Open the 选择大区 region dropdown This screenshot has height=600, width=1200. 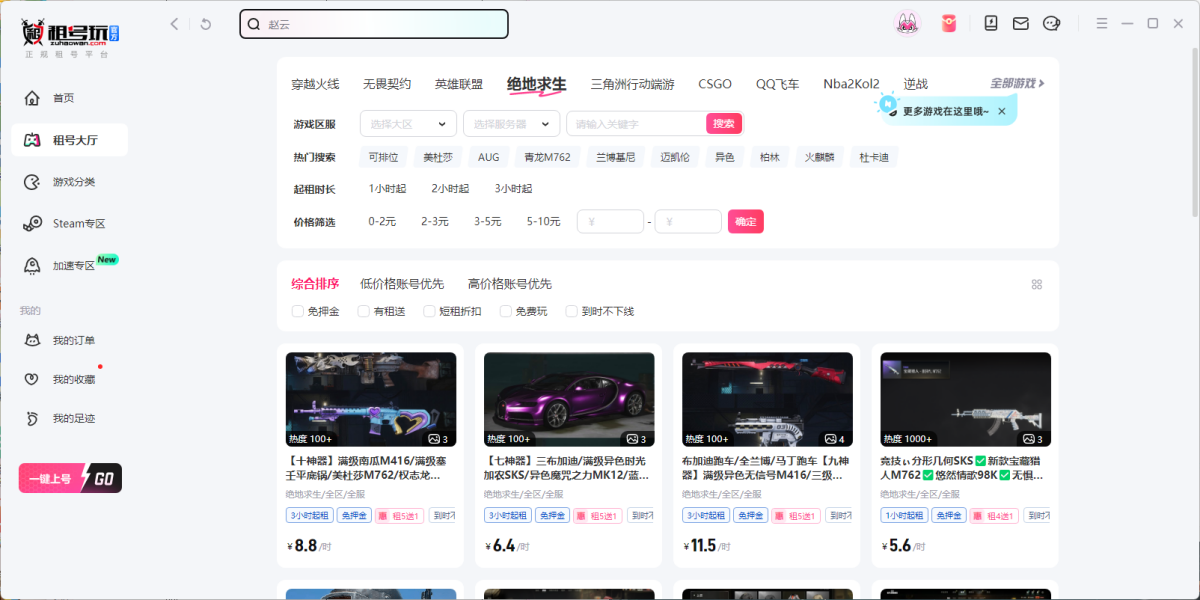coord(407,123)
